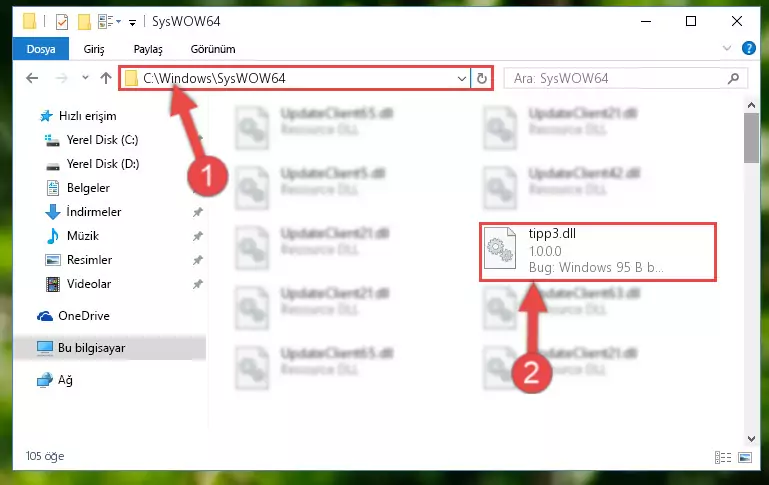The image size is (769, 485).
Task: Unpin İndirmeler using its pin icon
Action: [198, 212]
